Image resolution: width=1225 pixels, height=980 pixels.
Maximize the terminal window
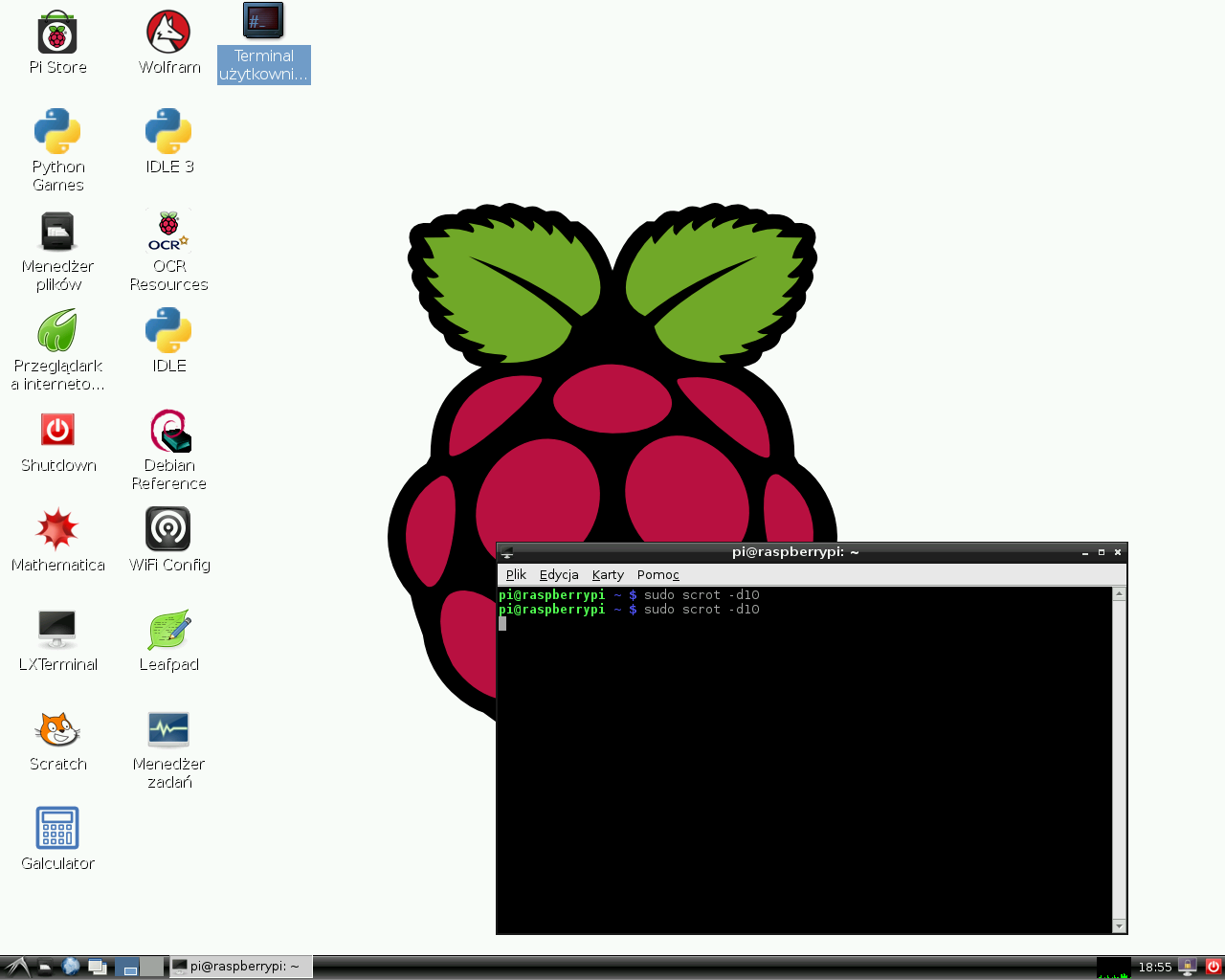pyautogui.click(x=1102, y=552)
